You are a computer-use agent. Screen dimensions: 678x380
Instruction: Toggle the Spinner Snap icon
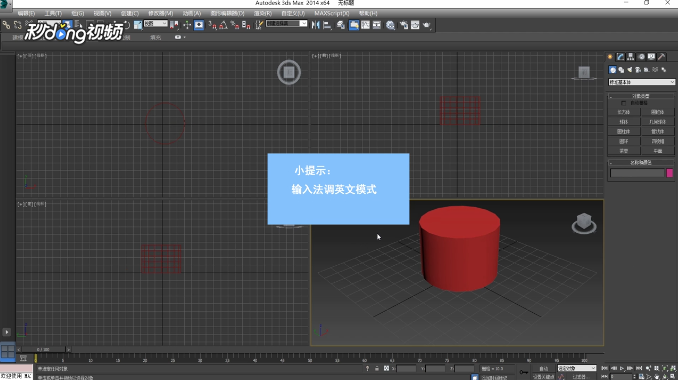246,25
